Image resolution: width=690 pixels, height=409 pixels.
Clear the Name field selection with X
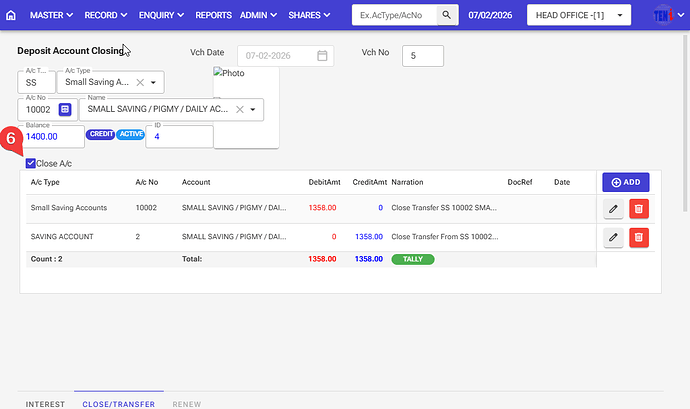[x=240, y=109]
